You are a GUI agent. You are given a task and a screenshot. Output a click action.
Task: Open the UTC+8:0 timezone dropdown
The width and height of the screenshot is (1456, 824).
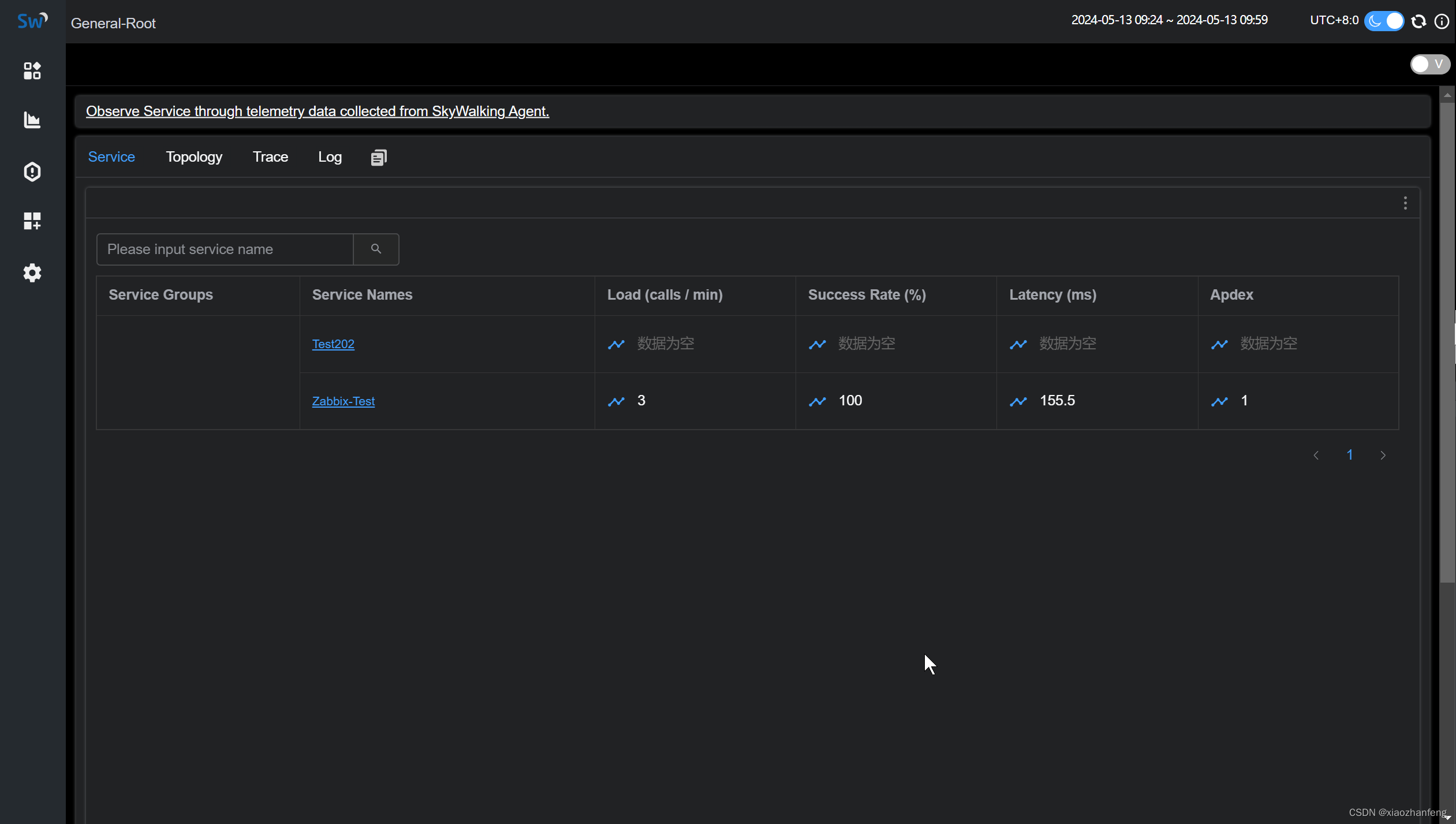[x=1335, y=20]
